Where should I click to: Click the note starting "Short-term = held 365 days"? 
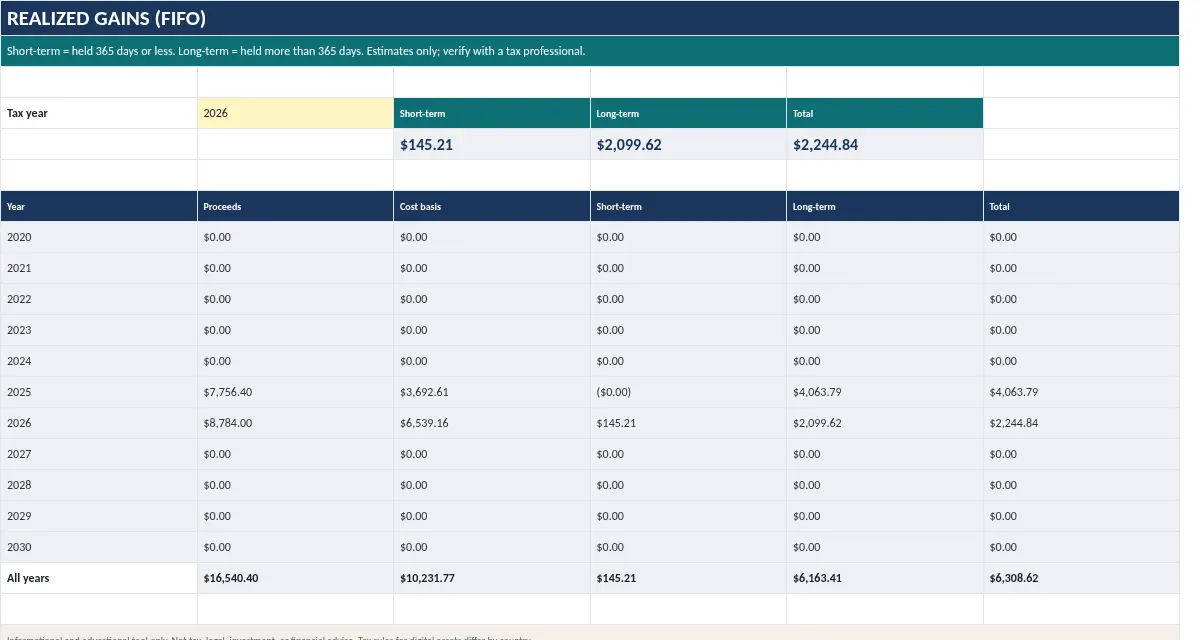point(590,51)
